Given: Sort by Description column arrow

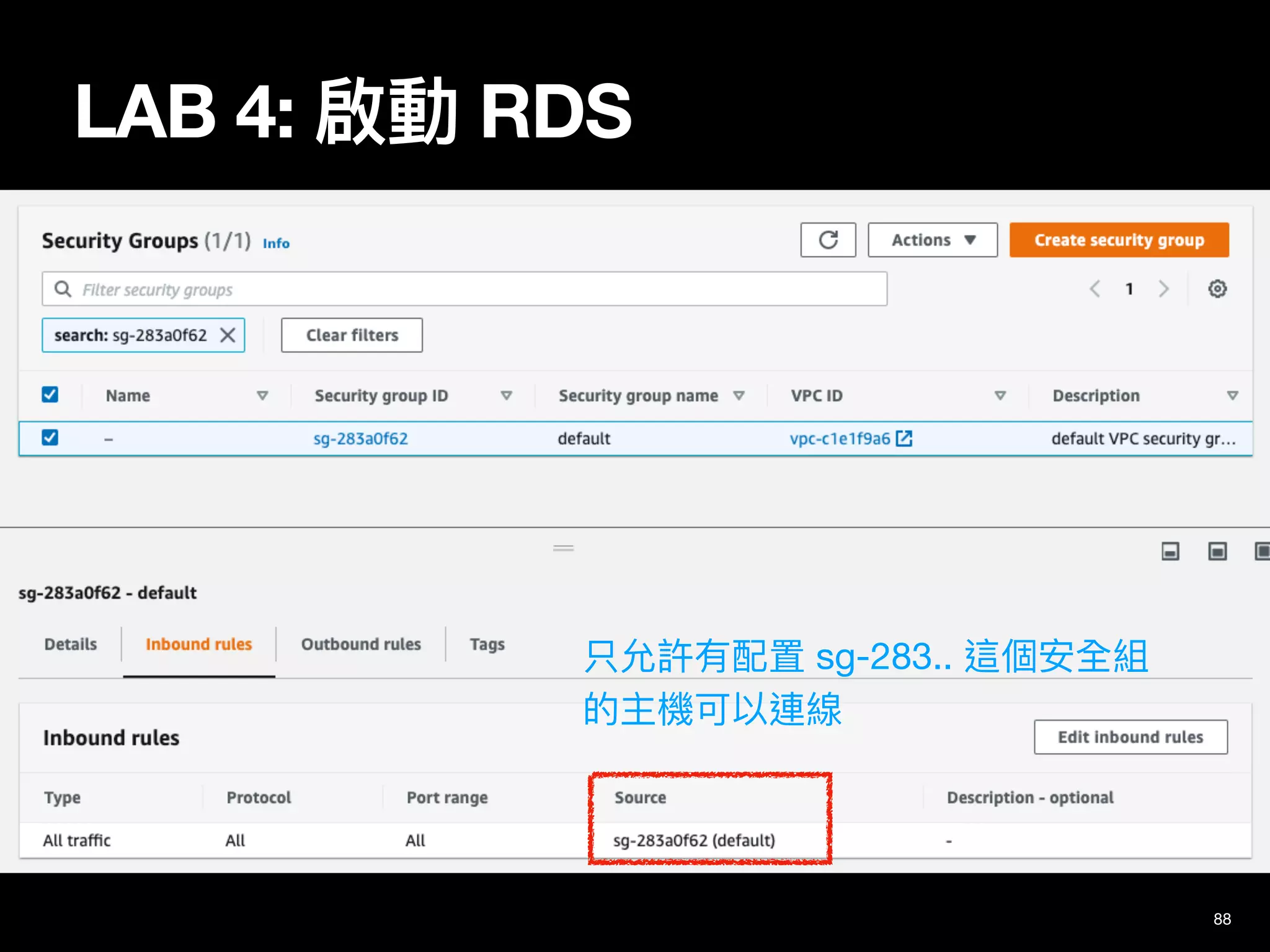Looking at the screenshot, I should point(1233,395).
